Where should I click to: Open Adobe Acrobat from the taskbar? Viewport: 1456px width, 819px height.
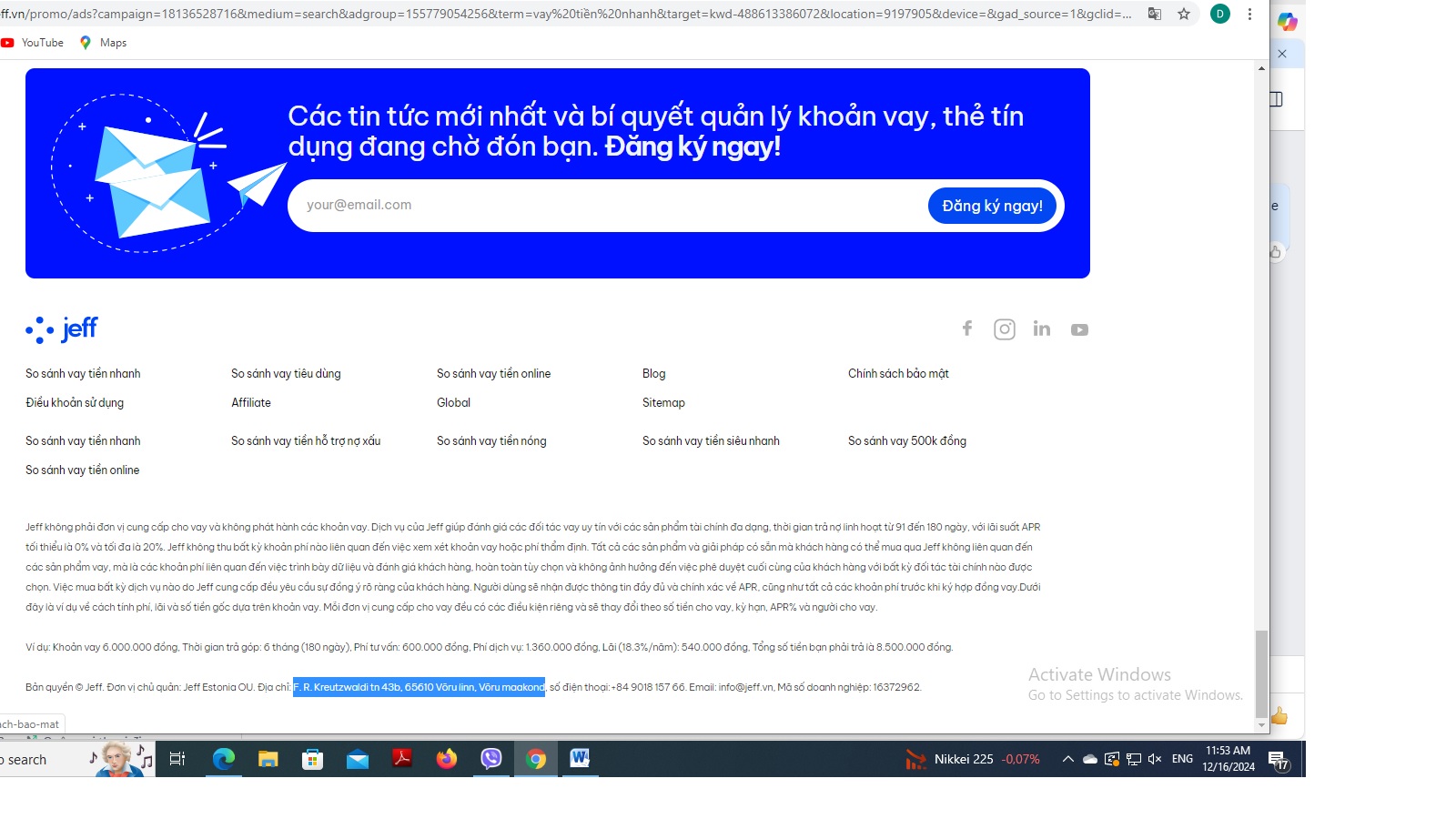[x=402, y=759]
